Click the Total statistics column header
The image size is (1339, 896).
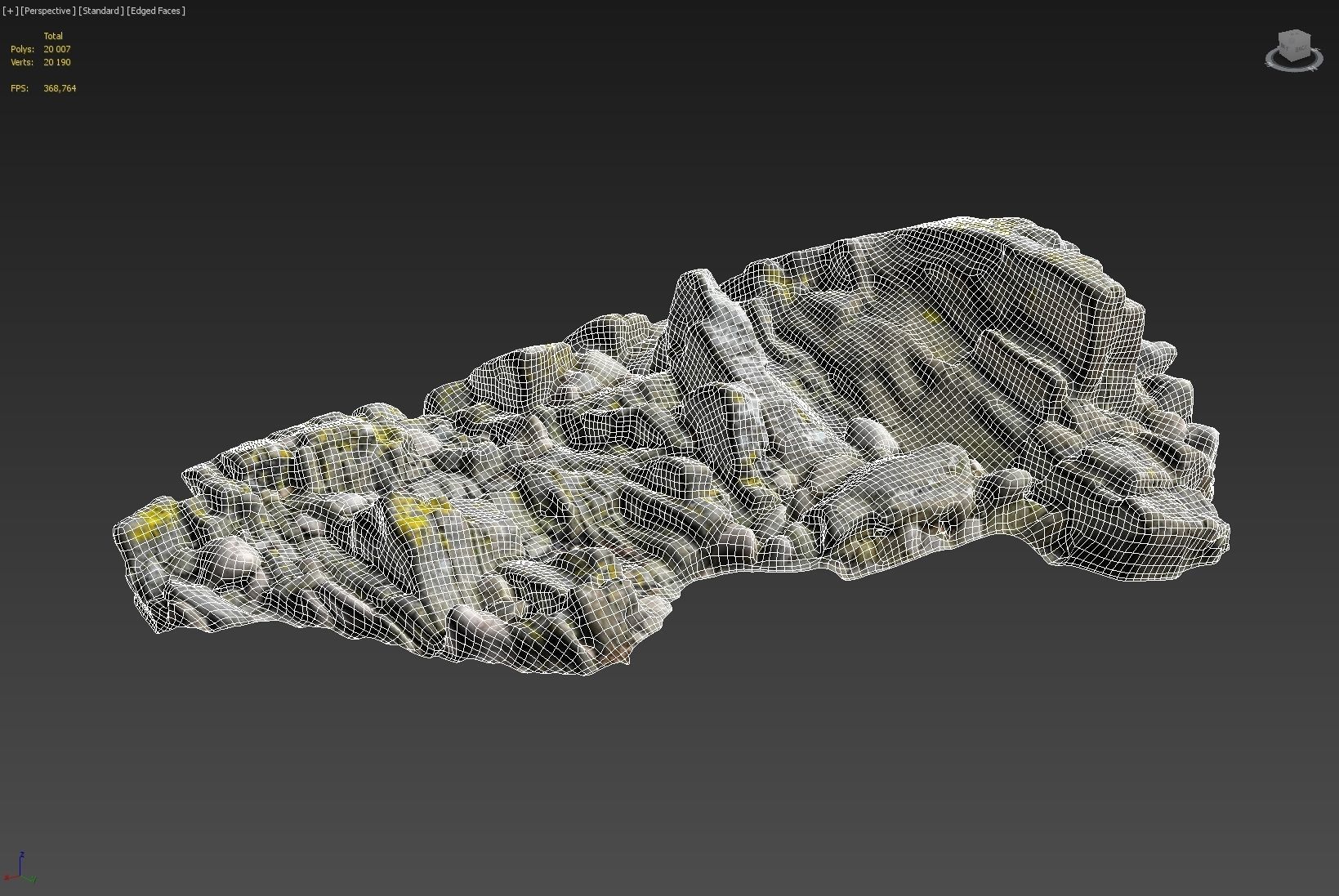[53, 36]
